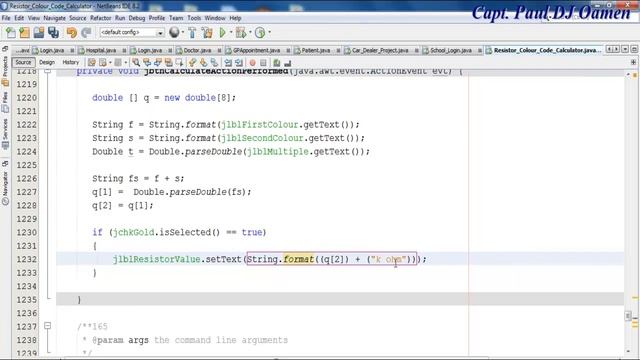This screenshot has height=360, width=640.
Task: Run the project with the green play icon
Action: pyautogui.click(x=222, y=33)
